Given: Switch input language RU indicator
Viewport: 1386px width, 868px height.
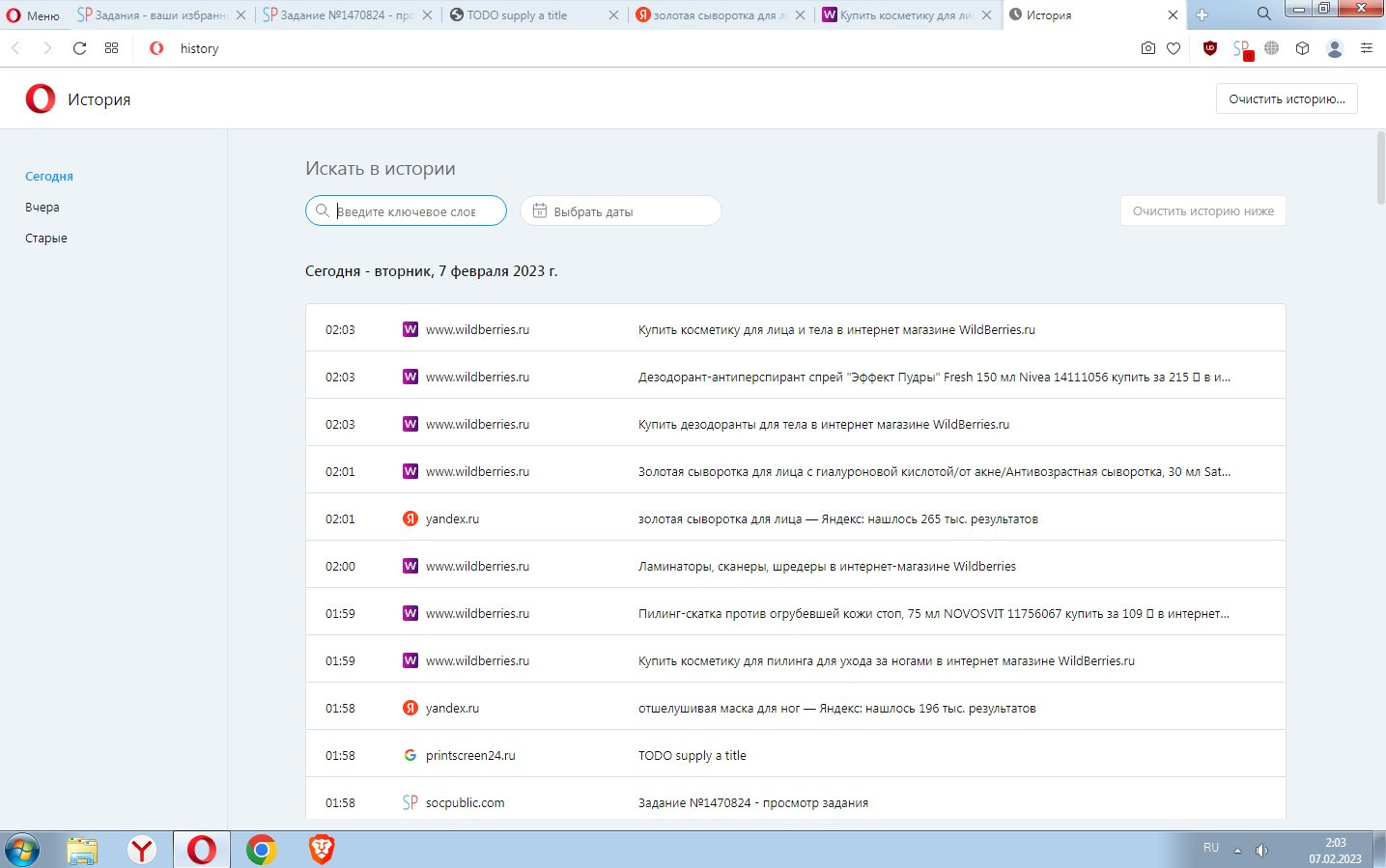Looking at the screenshot, I should (1211, 848).
